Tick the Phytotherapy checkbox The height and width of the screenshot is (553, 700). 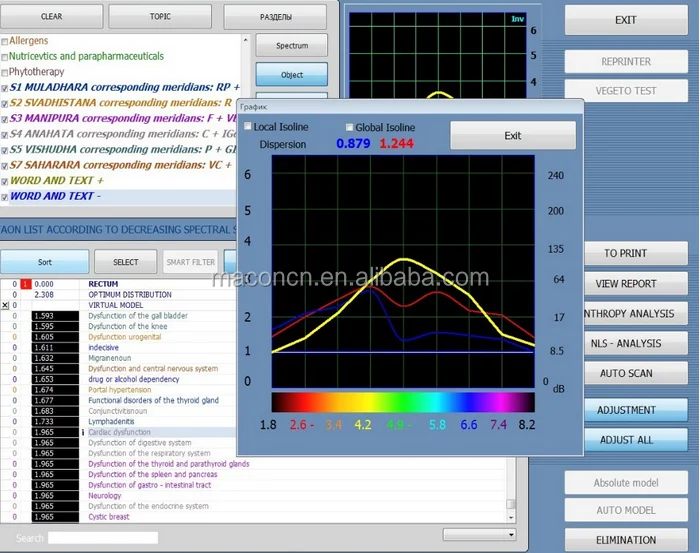tap(5, 72)
